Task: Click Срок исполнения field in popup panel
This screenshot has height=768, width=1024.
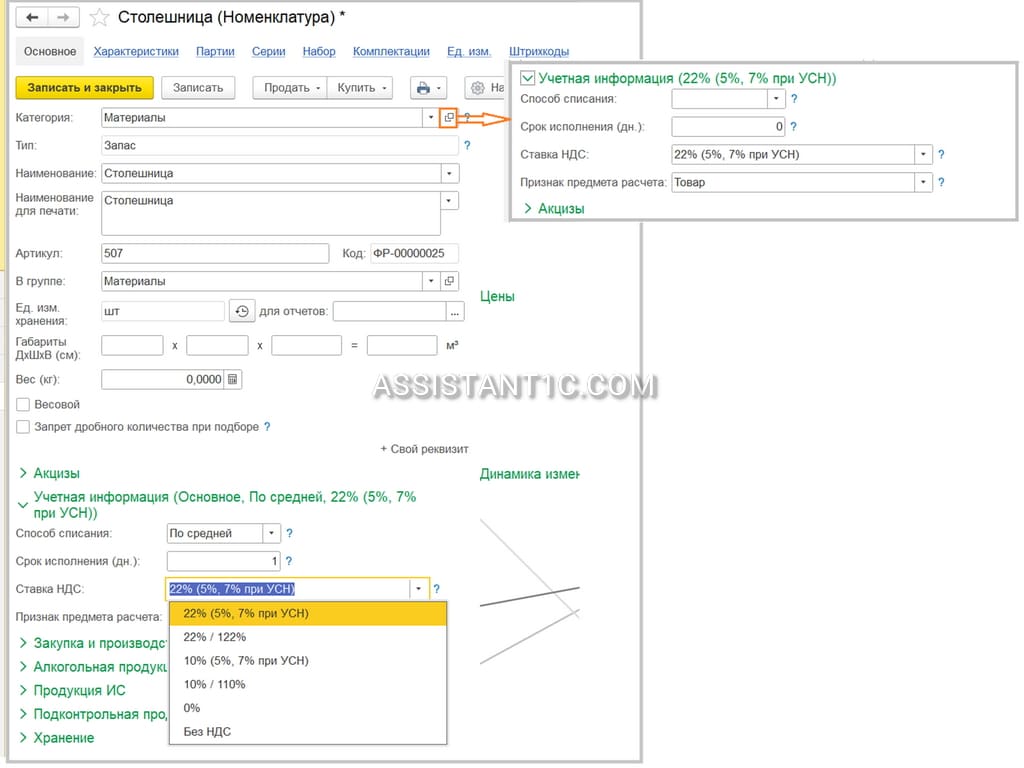Action: click(x=728, y=127)
